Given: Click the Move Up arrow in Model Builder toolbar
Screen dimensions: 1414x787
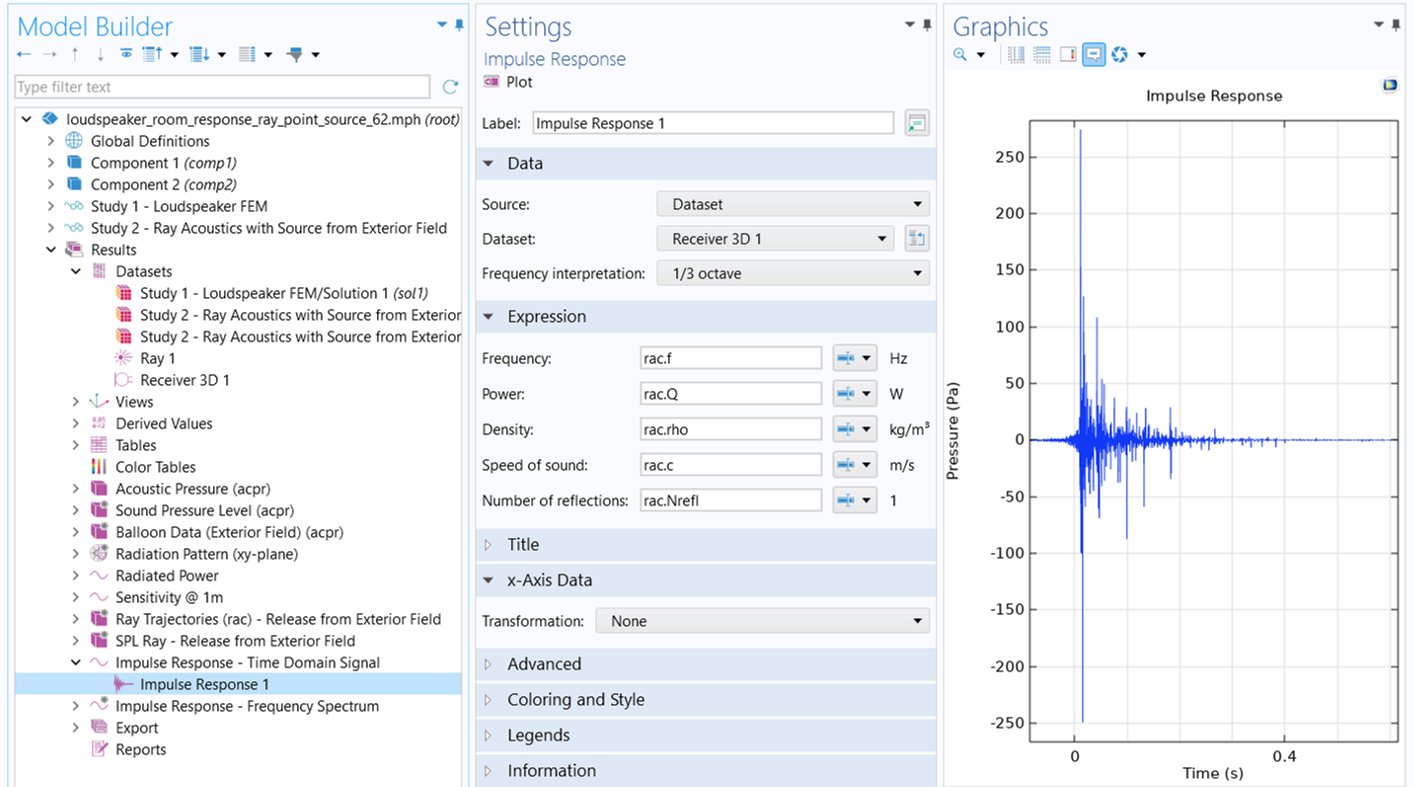Looking at the screenshot, I should tap(75, 55).
